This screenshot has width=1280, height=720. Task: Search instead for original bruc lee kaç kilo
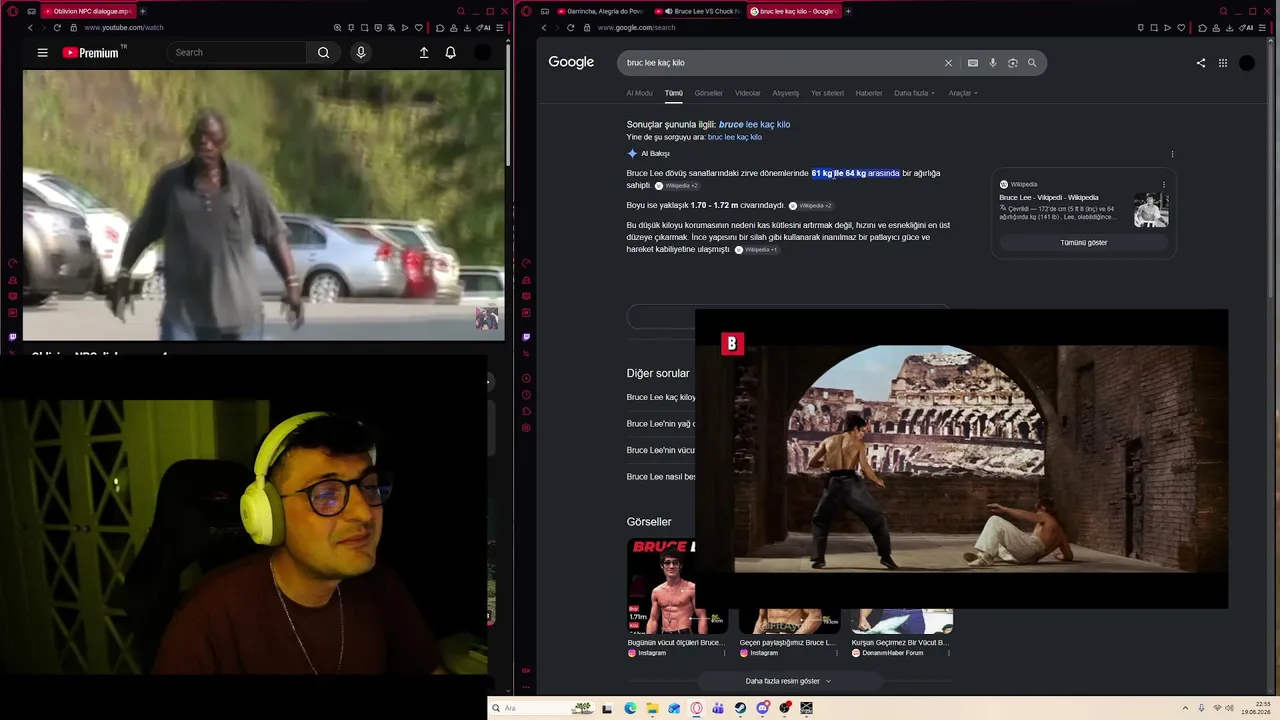tap(735, 137)
